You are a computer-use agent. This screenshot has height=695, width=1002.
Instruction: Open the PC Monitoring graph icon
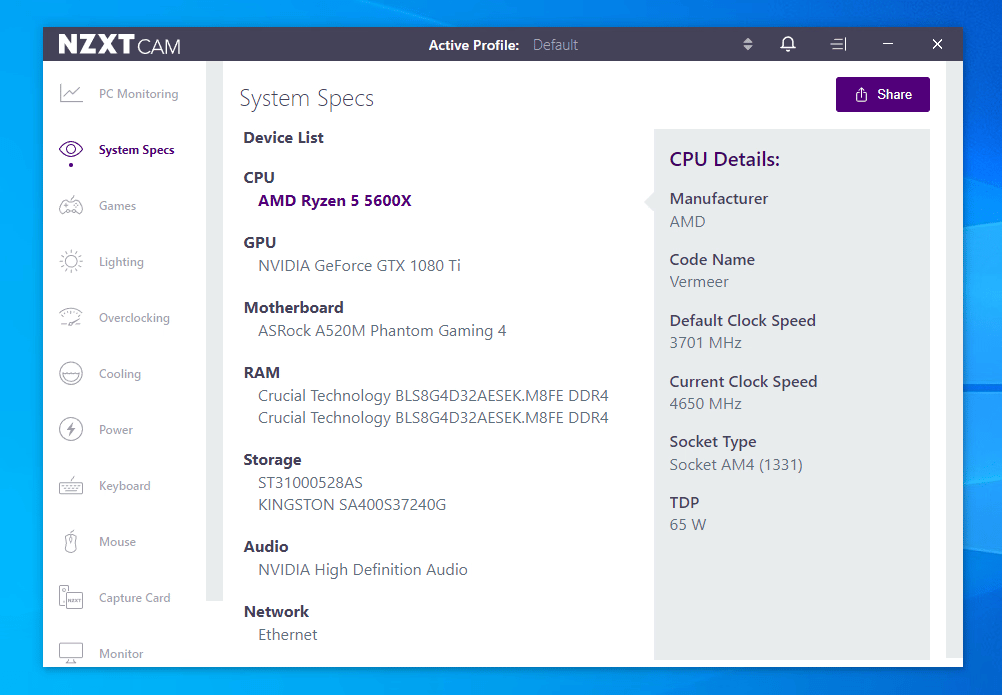click(x=71, y=93)
